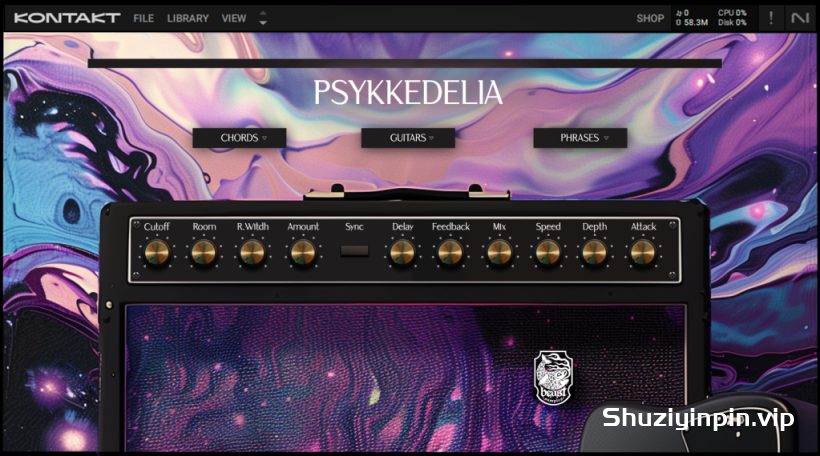Click the Speed knob

pyautogui.click(x=548, y=253)
